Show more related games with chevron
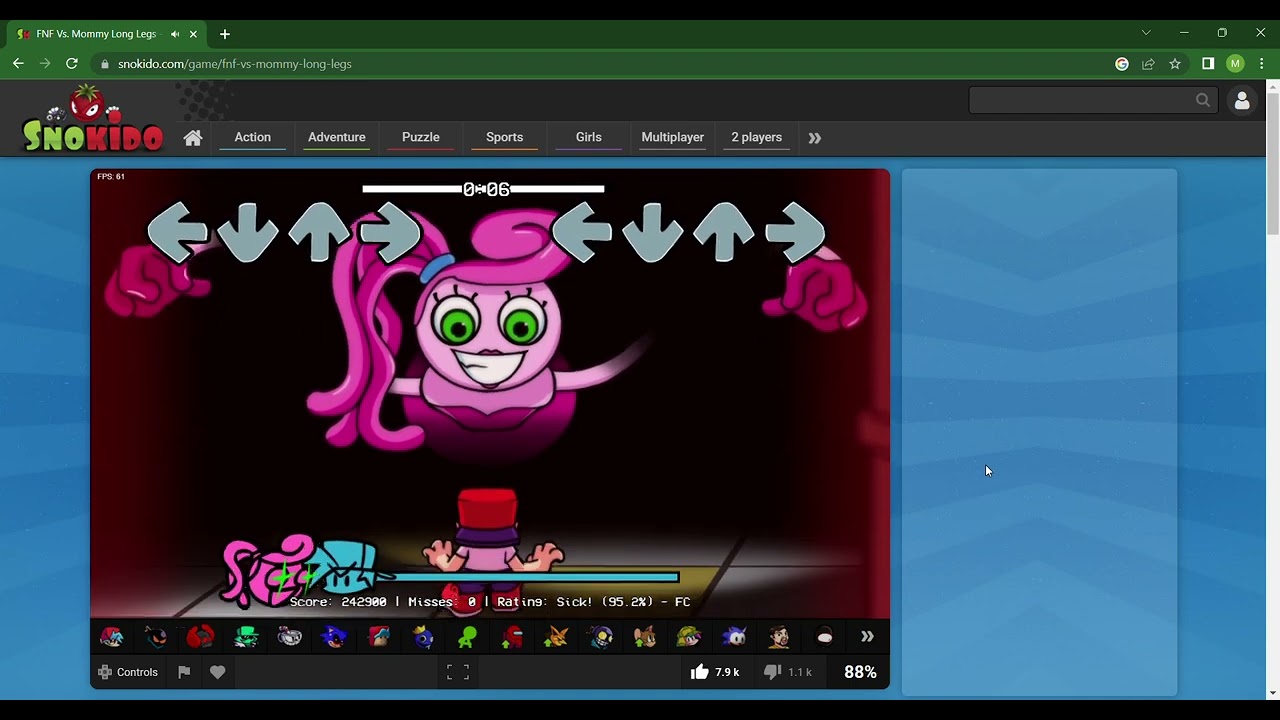This screenshot has width=1280, height=720. point(867,636)
